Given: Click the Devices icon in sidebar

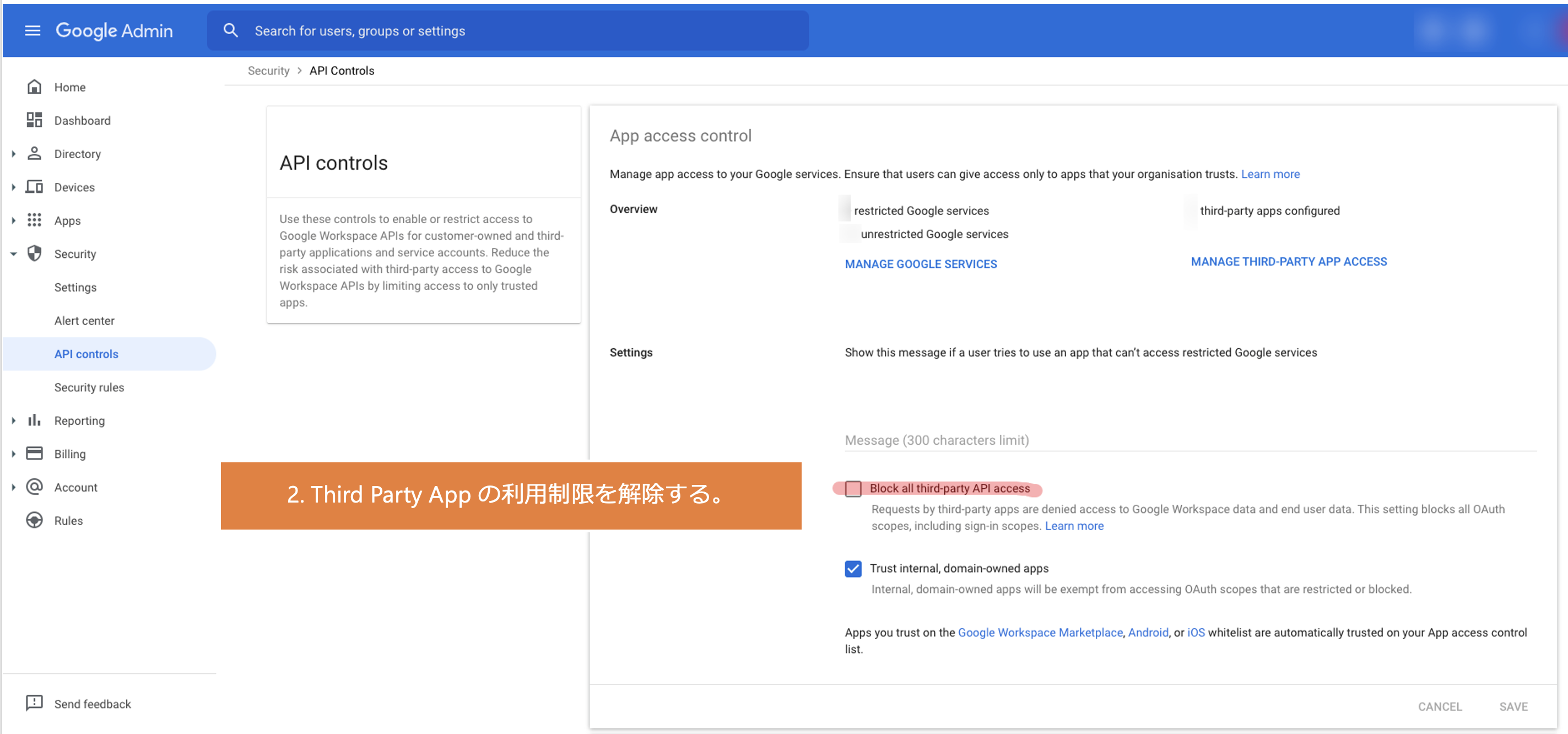Looking at the screenshot, I should [34, 187].
